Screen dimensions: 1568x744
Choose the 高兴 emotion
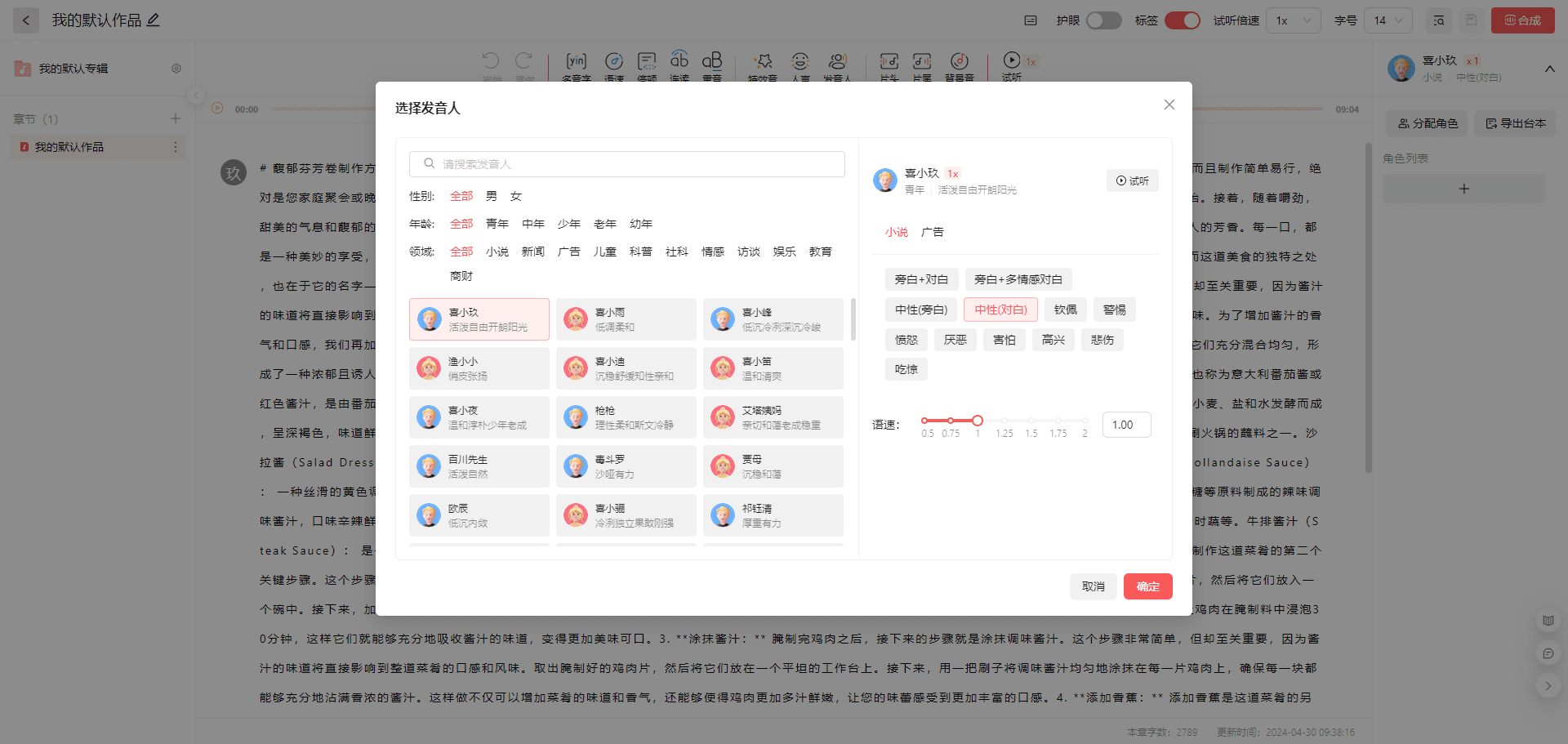click(1053, 340)
